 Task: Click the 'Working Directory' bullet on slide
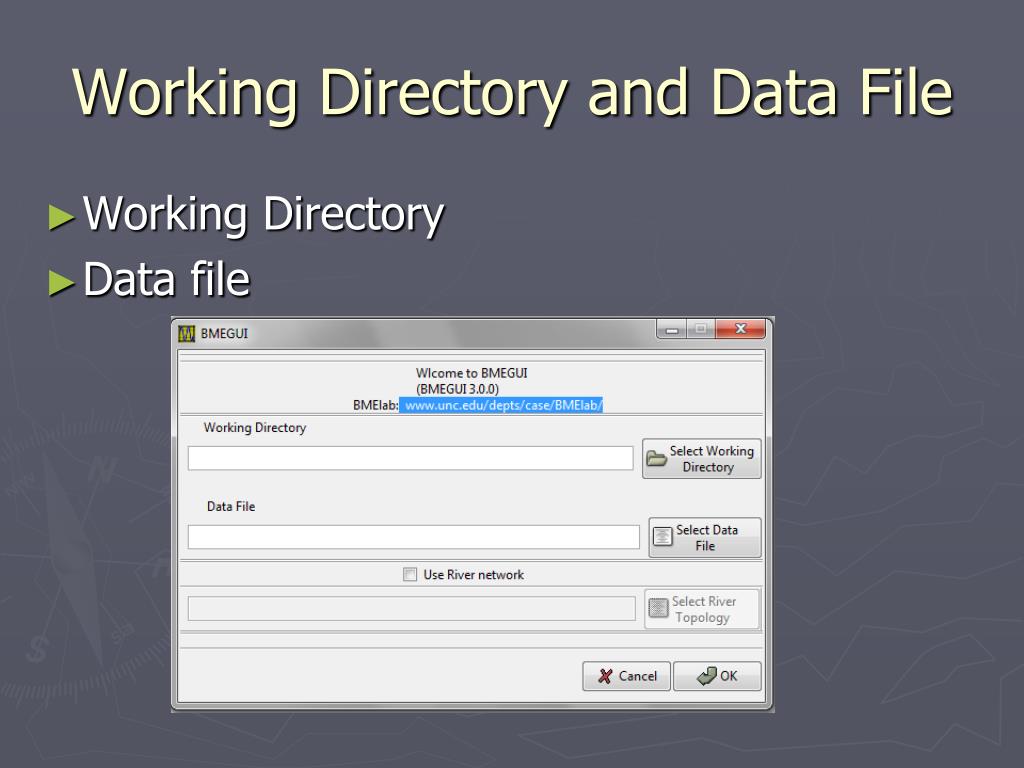[263, 215]
